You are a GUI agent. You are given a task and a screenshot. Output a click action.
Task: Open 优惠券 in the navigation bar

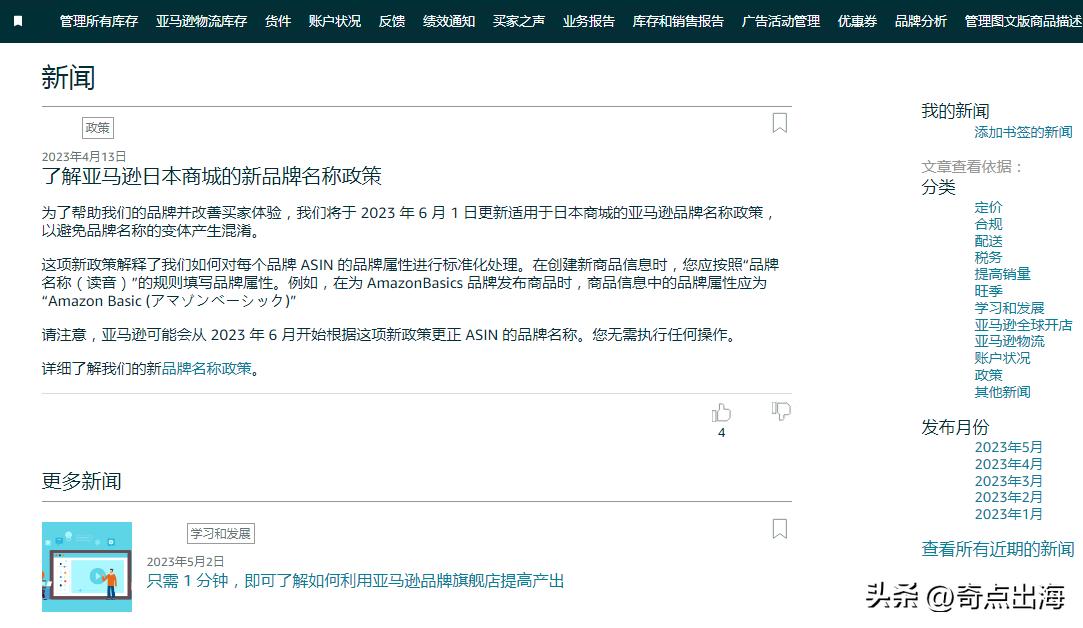click(x=856, y=20)
